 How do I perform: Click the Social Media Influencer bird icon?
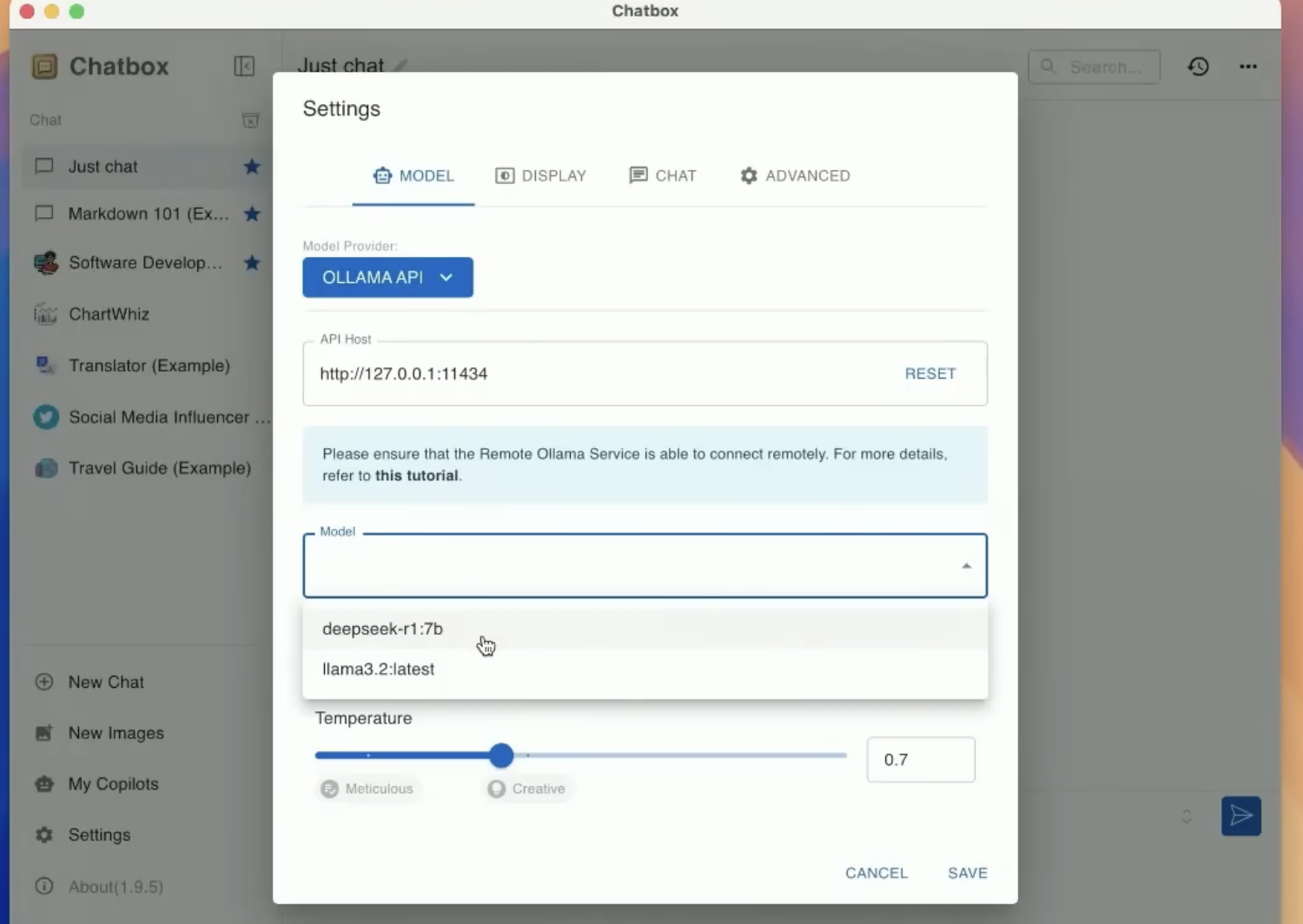[45, 417]
